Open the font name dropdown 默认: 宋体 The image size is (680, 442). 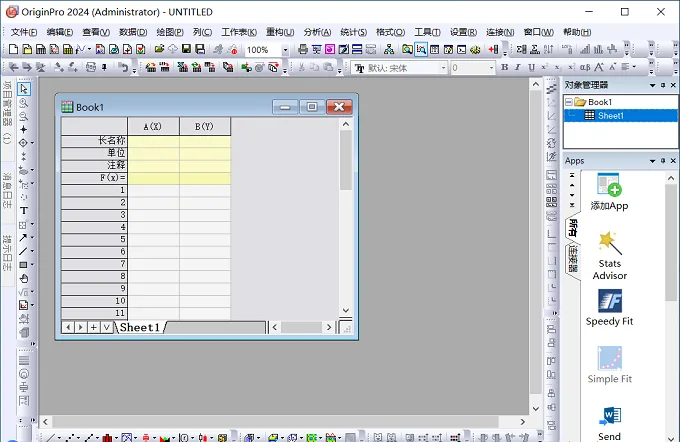443,68
